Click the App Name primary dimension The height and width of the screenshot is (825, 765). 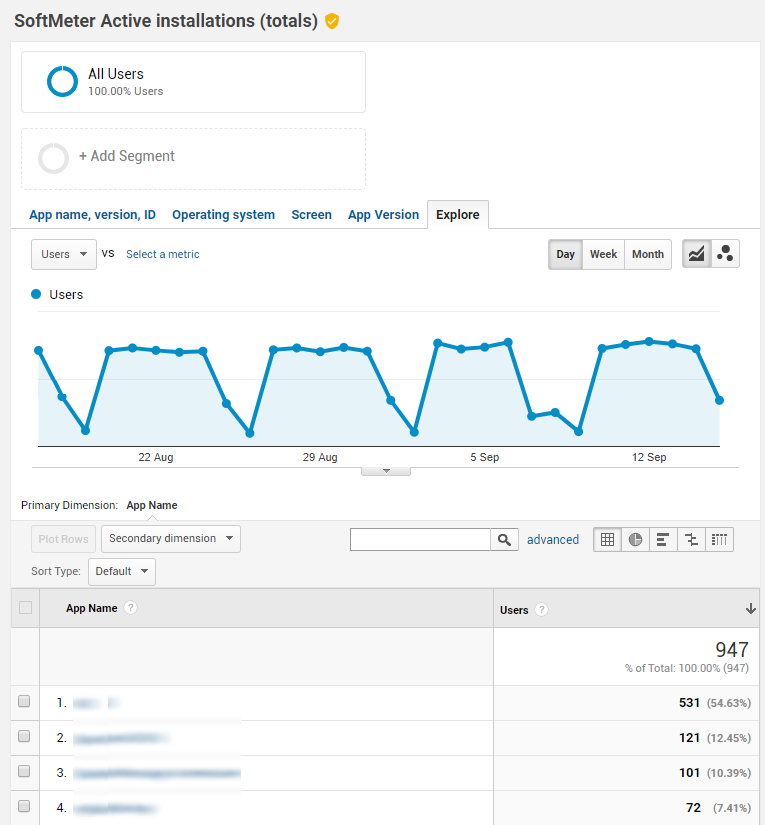[x=152, y=505]
